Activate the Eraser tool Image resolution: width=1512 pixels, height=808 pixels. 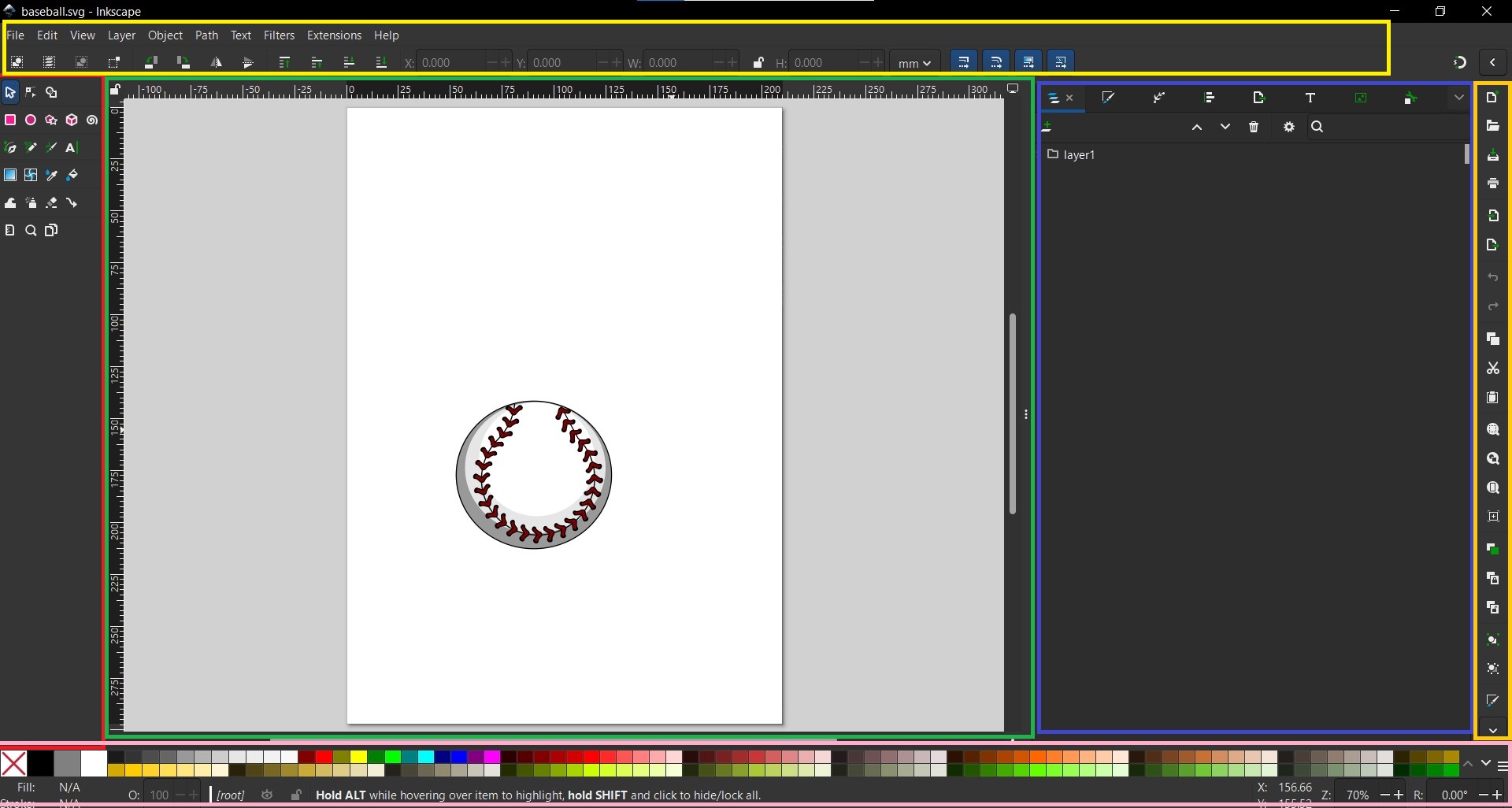pyautogui.click(x=51, y=202)
